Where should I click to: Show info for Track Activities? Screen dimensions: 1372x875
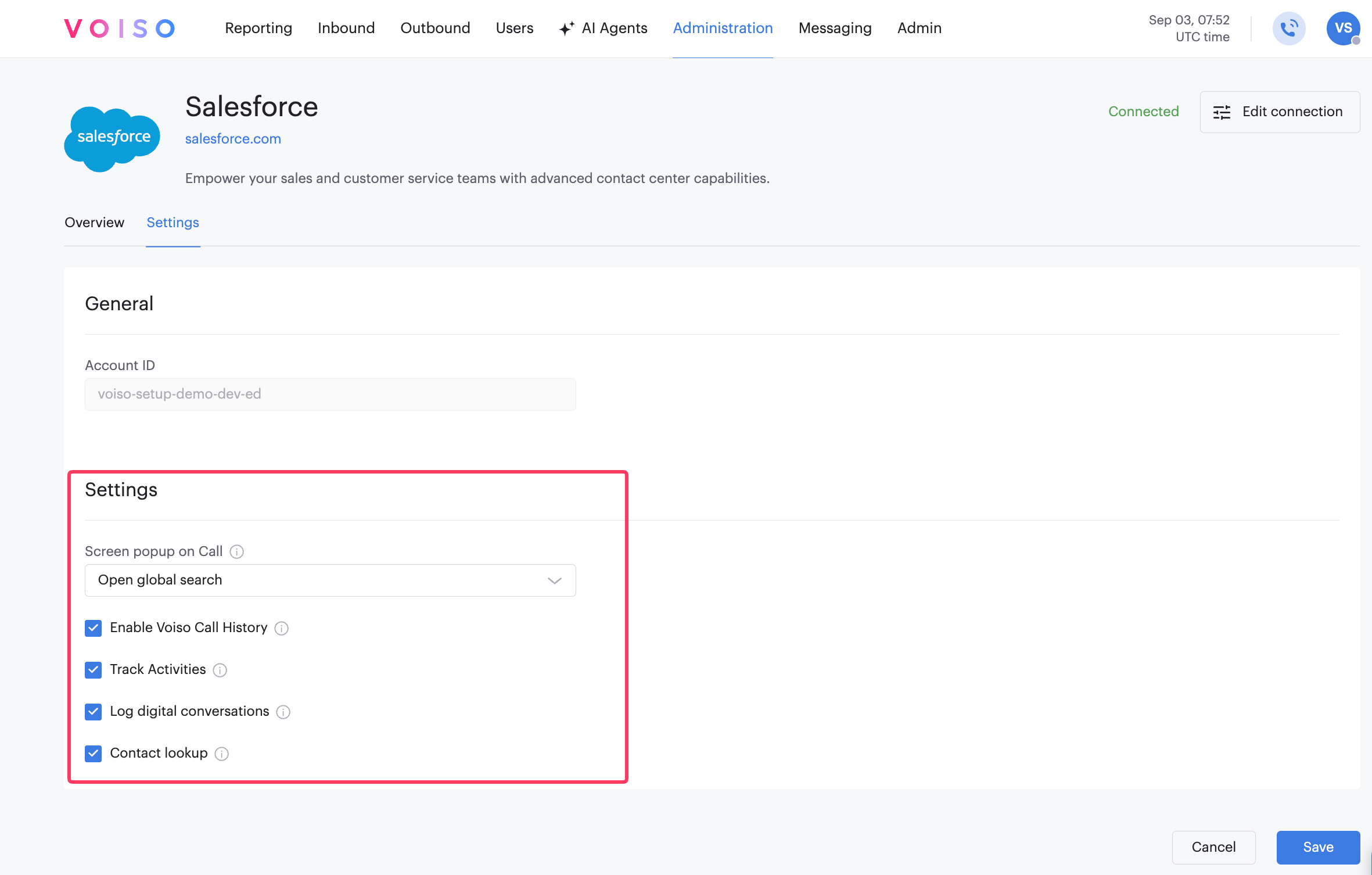click(x=220, y=670)
